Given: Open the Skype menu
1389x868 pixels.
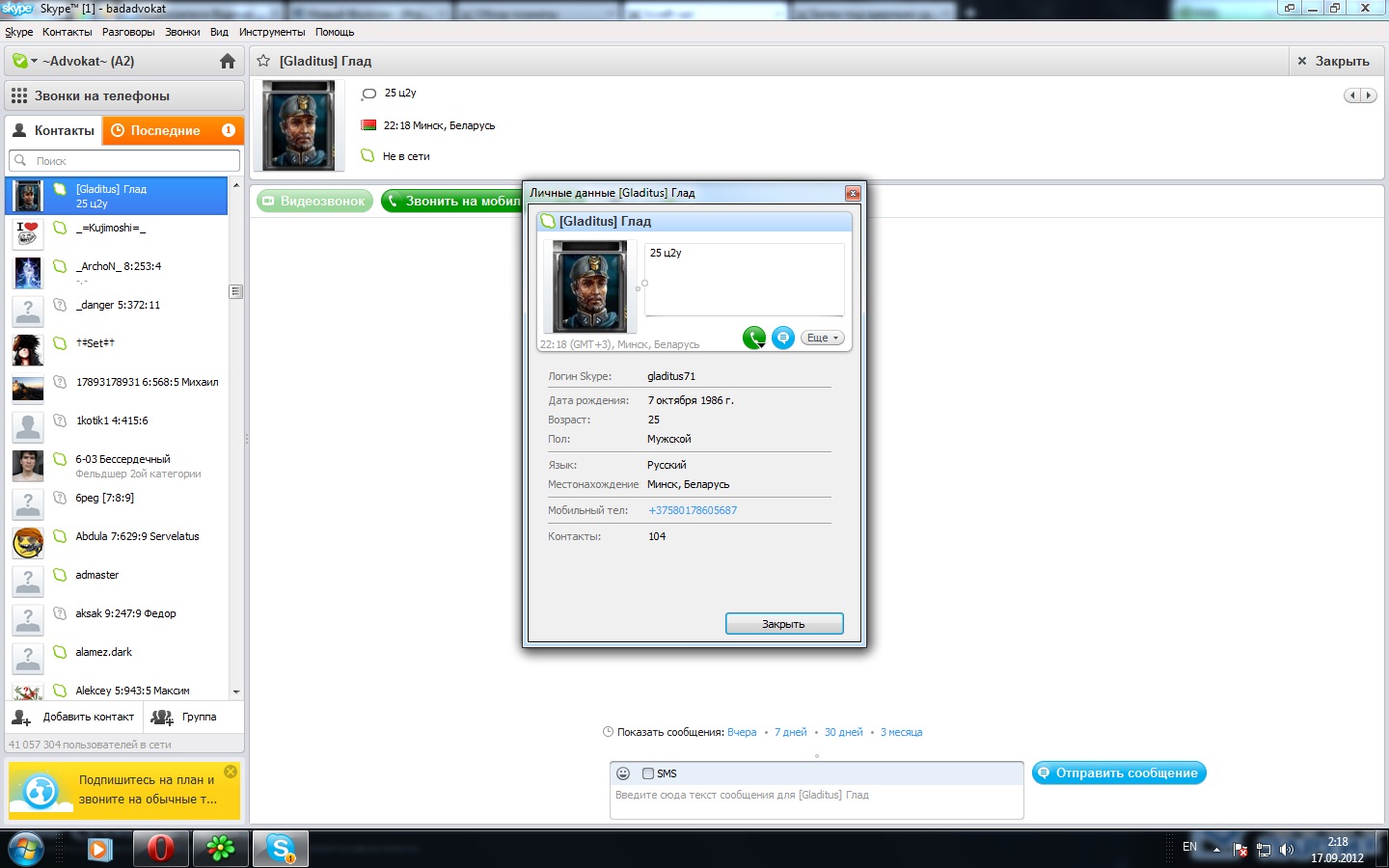Looking at the screenshot, I should (x=18, y=32).
